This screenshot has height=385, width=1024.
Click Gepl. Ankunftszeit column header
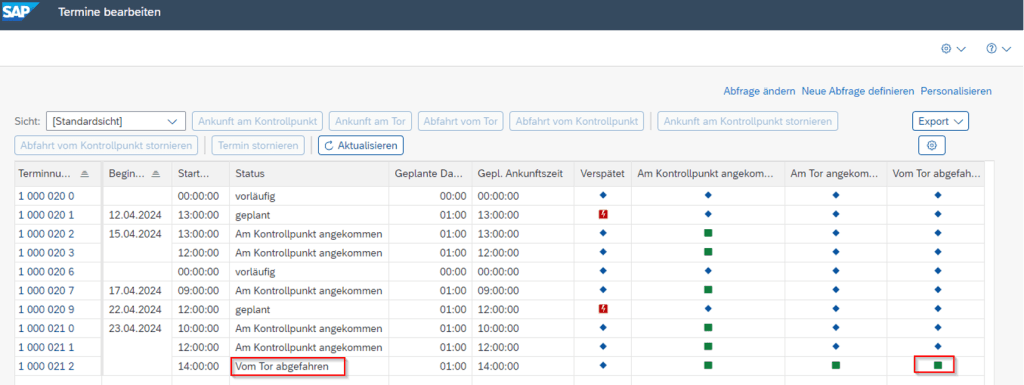[x=523, y=174]
